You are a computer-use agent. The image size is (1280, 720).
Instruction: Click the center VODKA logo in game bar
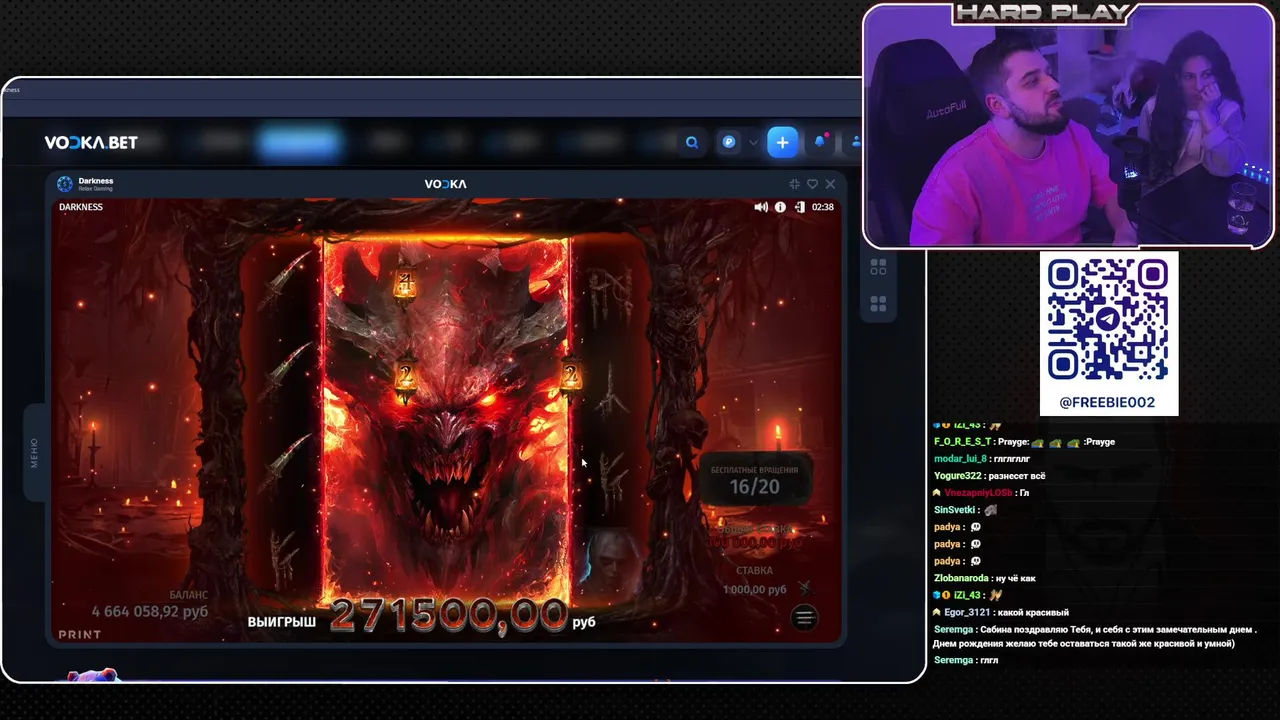(x=446, y=184)
